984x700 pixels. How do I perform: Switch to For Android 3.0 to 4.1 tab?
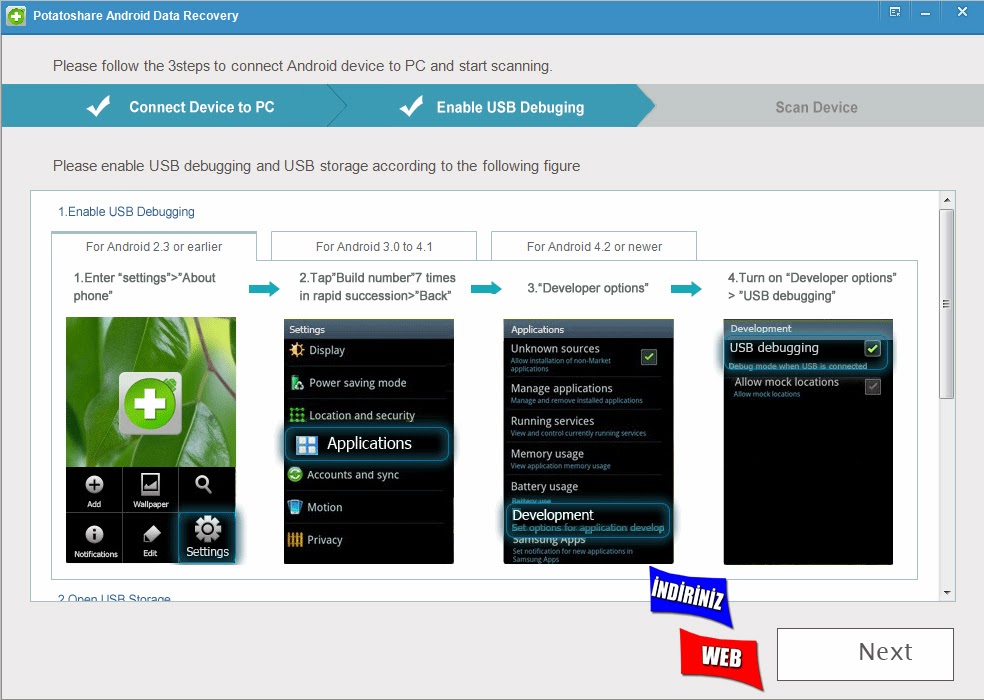pos(373,246)
